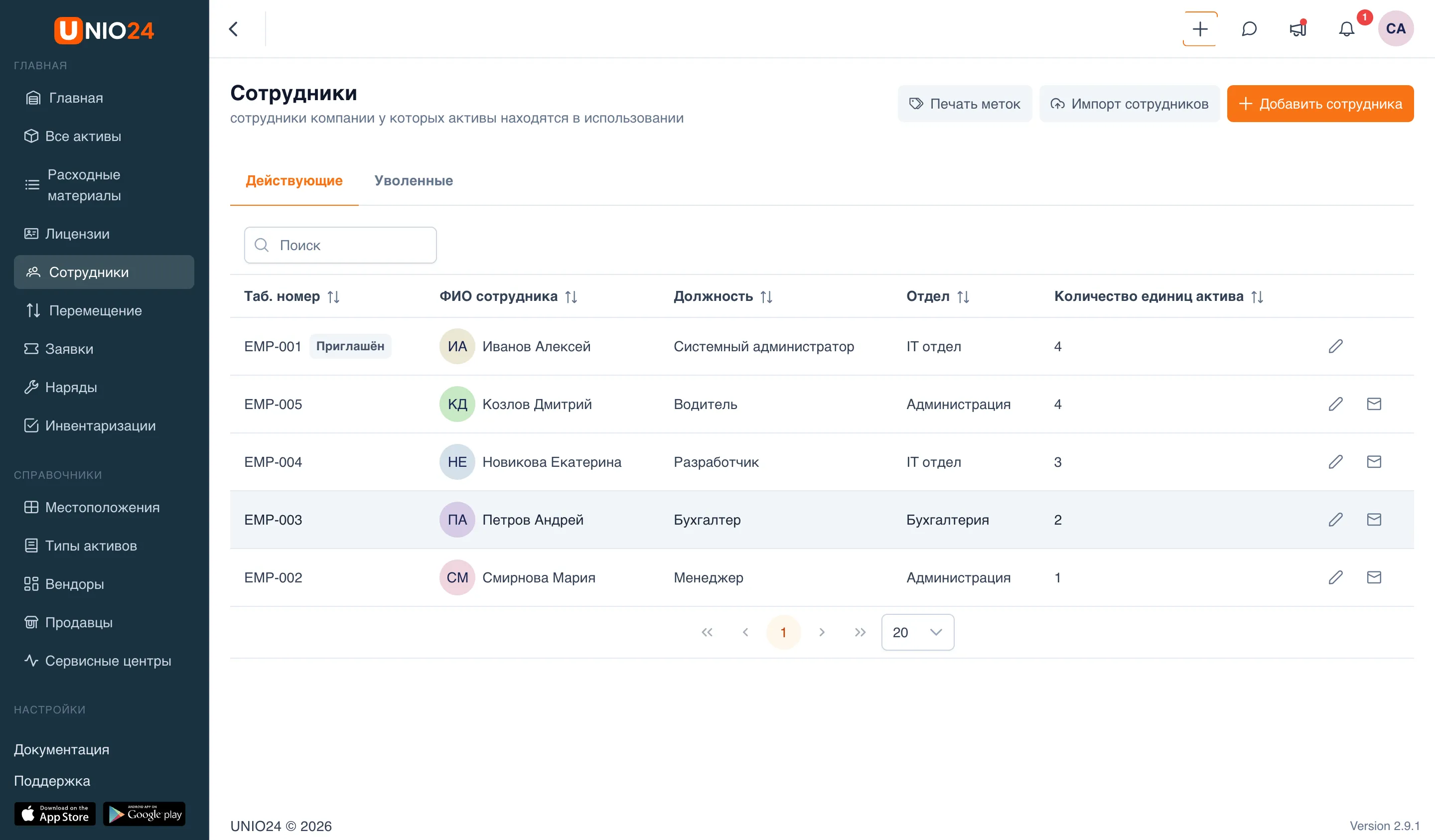
Task: Open the announcements megaphone icon
Action: pyautogui.click(x=1298, y=29)
